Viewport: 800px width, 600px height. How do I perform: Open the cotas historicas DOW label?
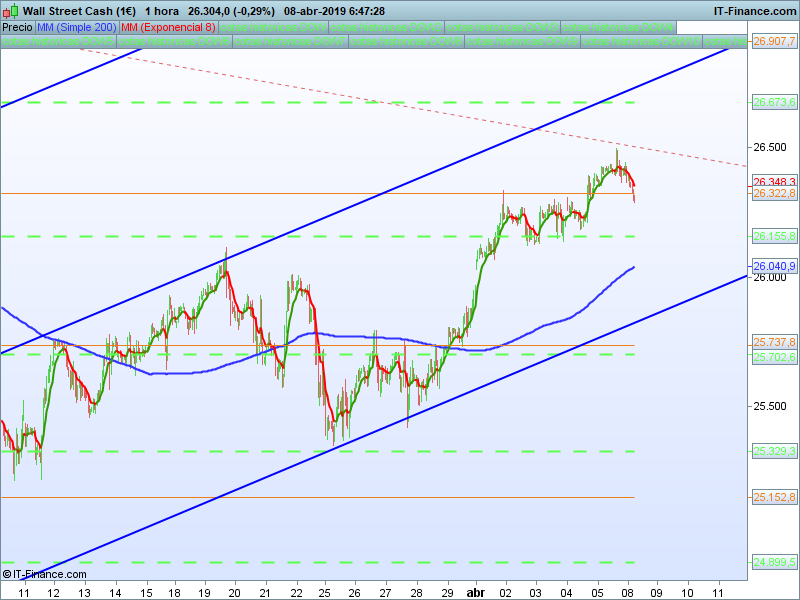(x=273, y=27)
